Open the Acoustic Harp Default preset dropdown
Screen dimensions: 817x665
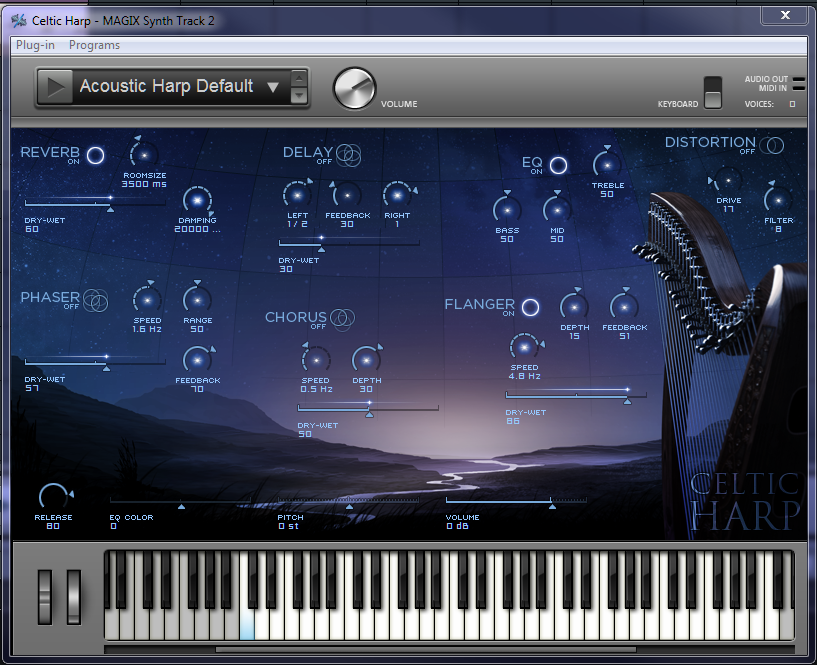coord(273,87)
